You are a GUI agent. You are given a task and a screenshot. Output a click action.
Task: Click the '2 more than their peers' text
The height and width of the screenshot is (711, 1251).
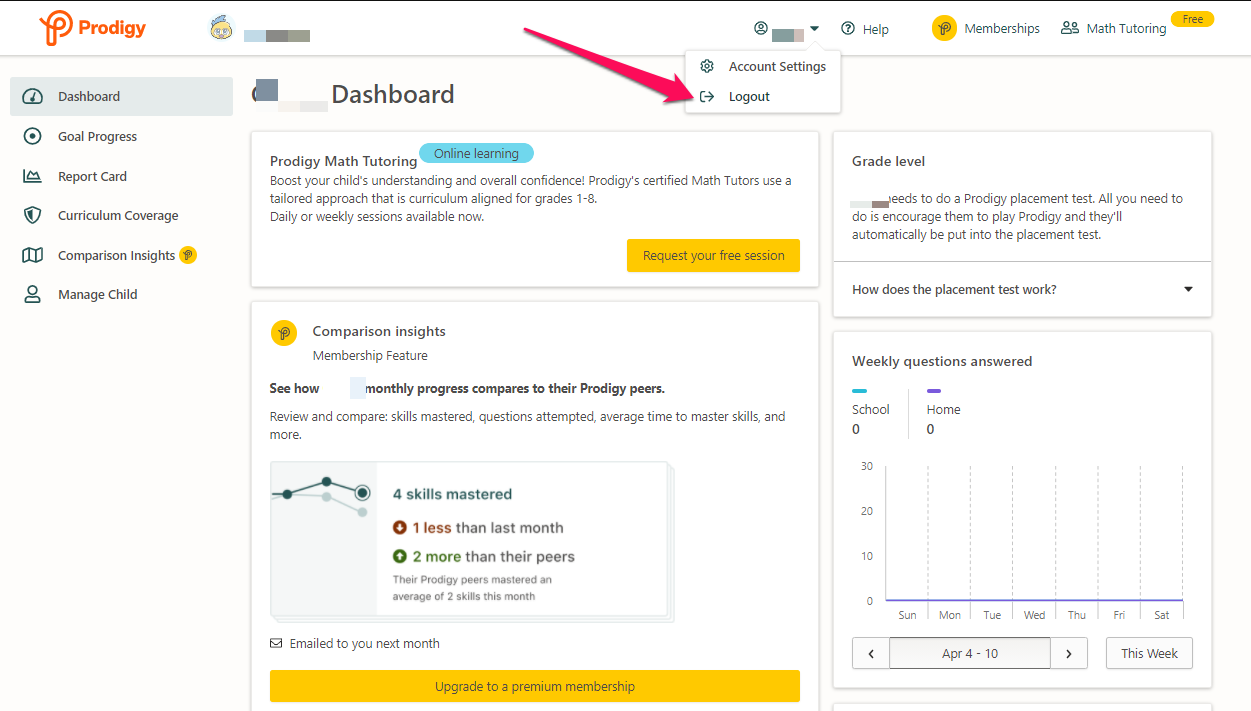point(493,556)
